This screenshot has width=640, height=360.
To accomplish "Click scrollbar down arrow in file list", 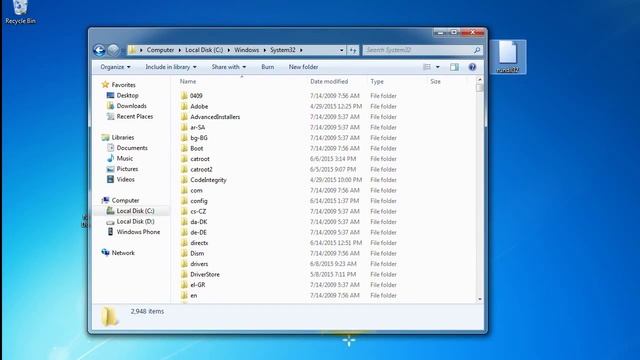I will [480, 299].
